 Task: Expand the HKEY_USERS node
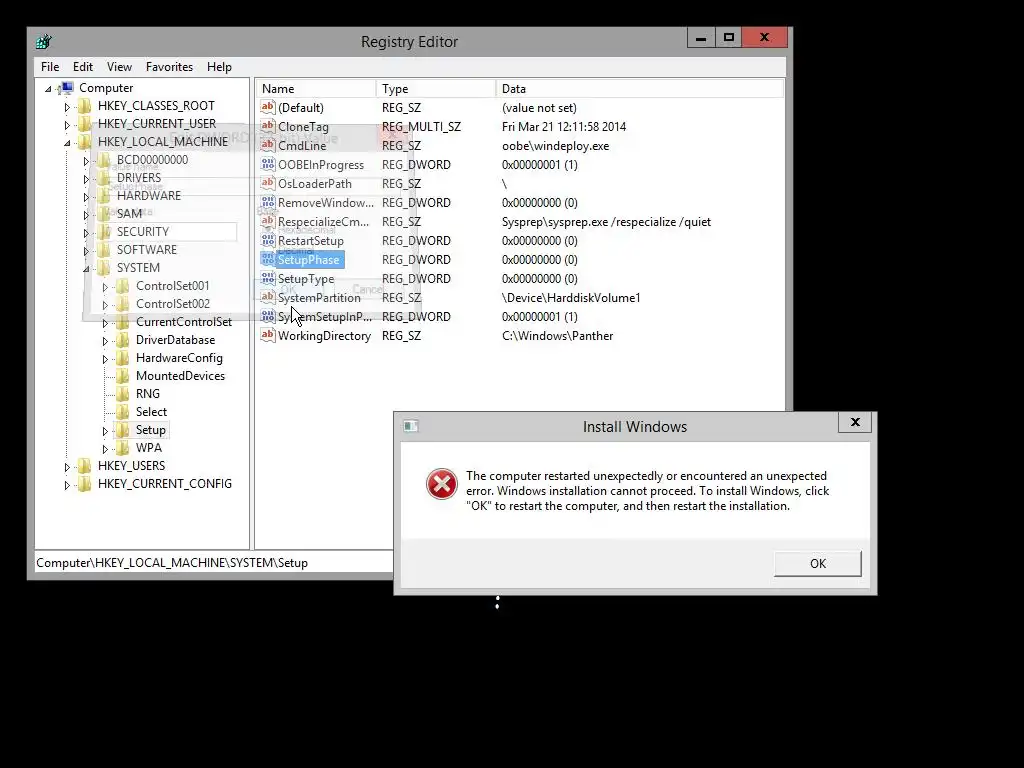(67, 466)
